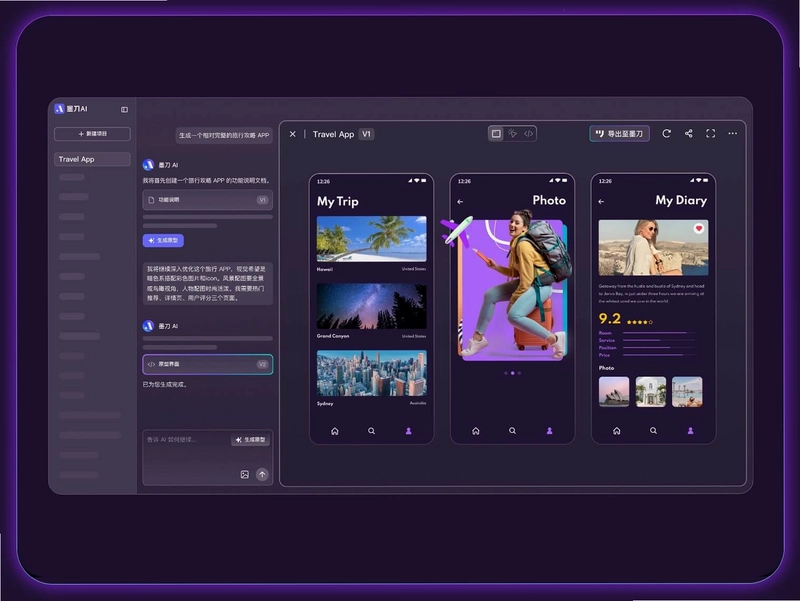Click the Grand Canyon night sky photo
The height and width of the screenshot is (601, 800).
tap(371, 306)
